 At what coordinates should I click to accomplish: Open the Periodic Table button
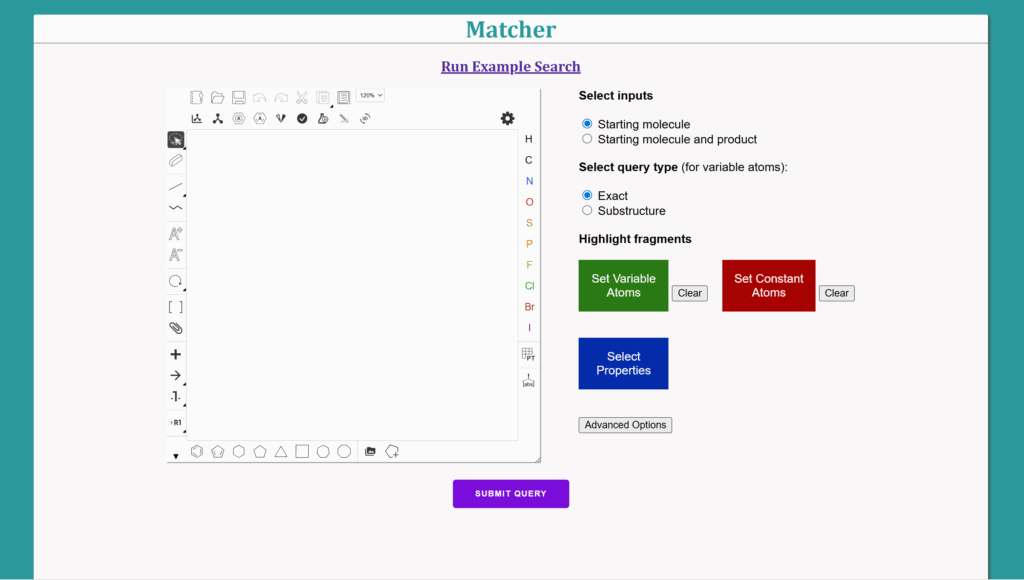[528, 354]
